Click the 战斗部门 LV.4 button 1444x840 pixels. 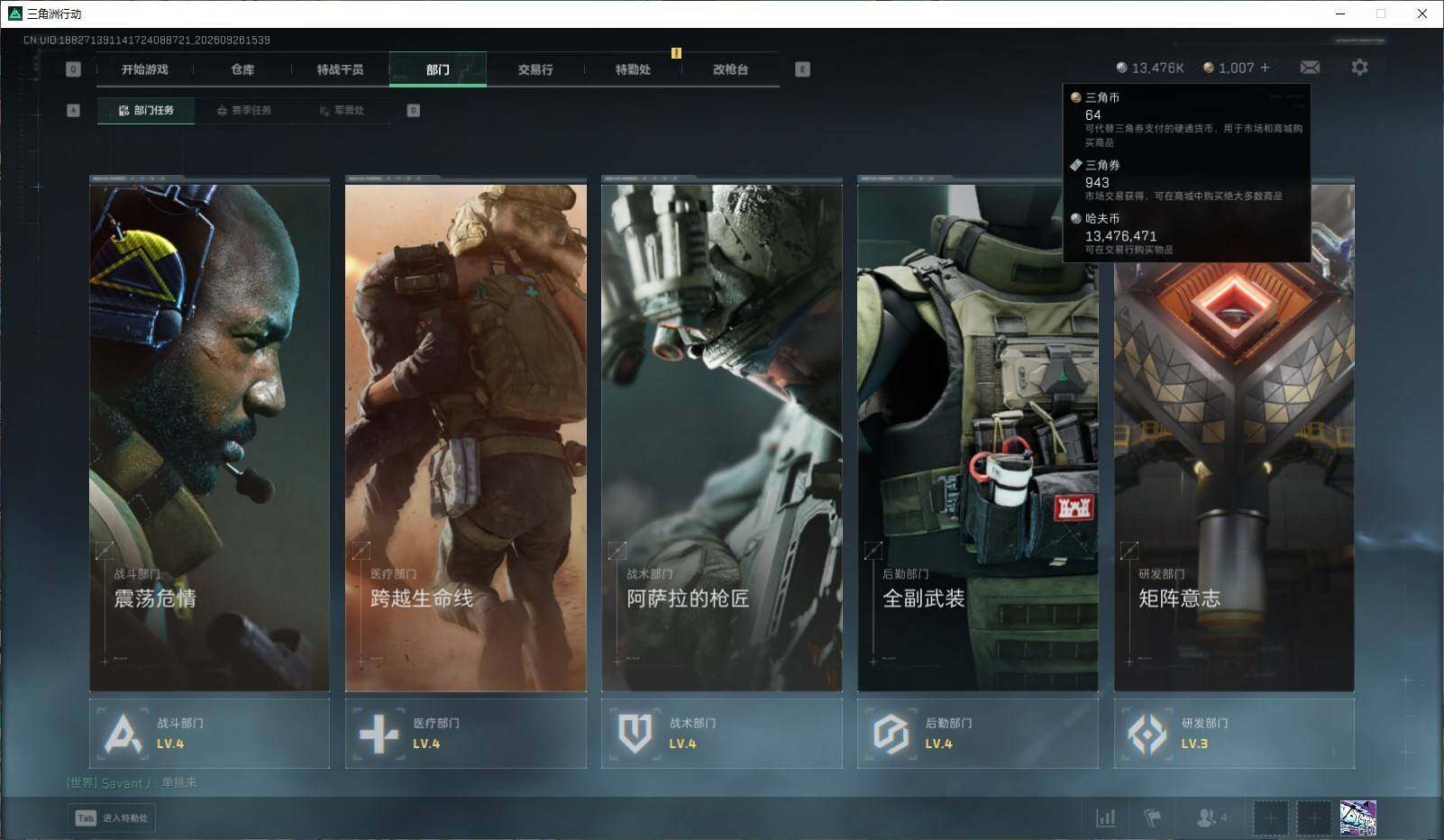(209, 734)
